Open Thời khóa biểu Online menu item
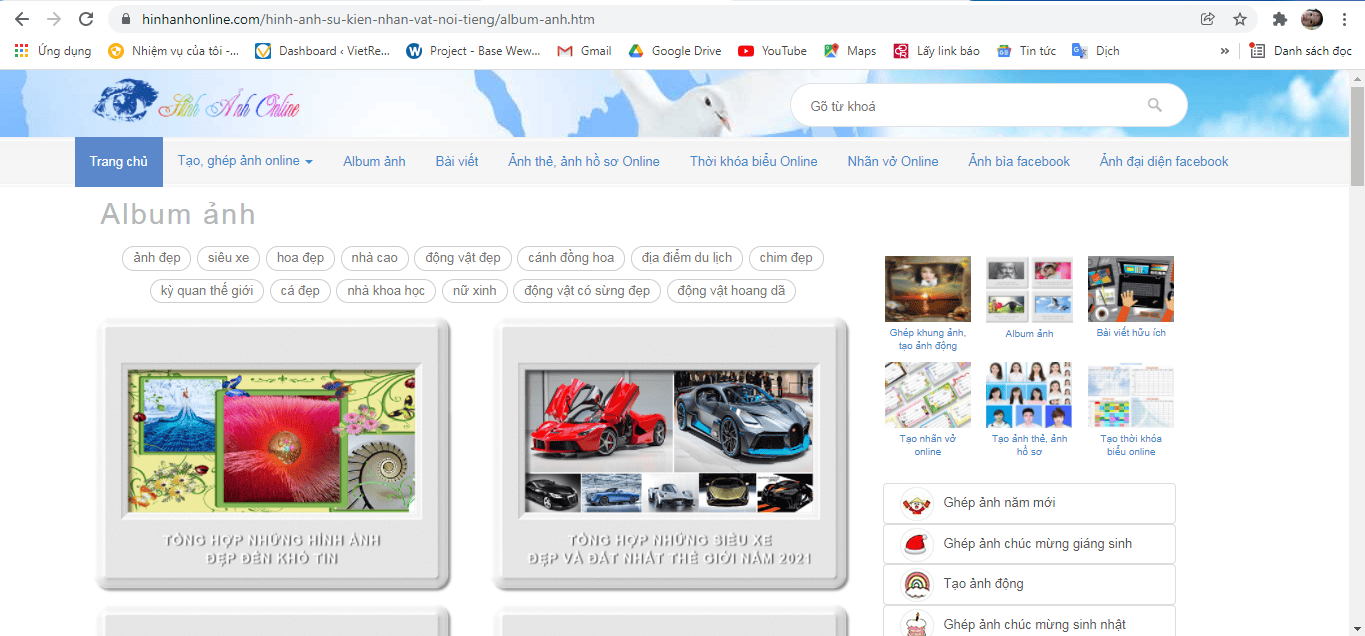1365x636 pixels. [x=753, y=162]
